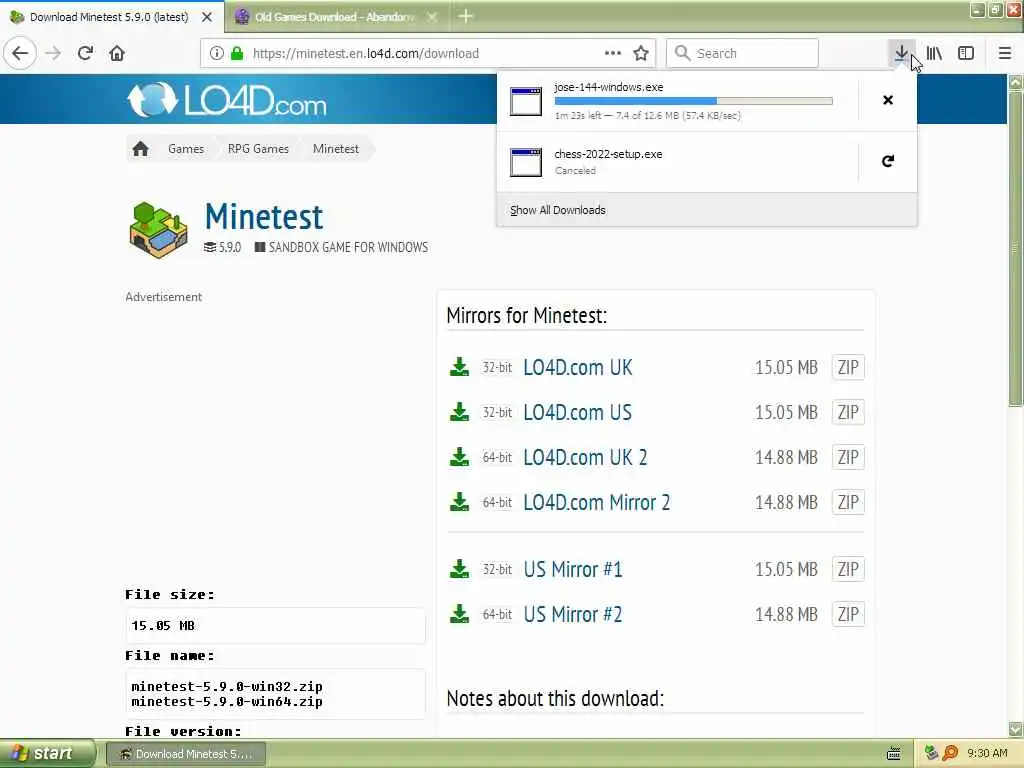1024x768 pixels.
Task: Download from US Mirror #2
Action: (x=573, y=615)
